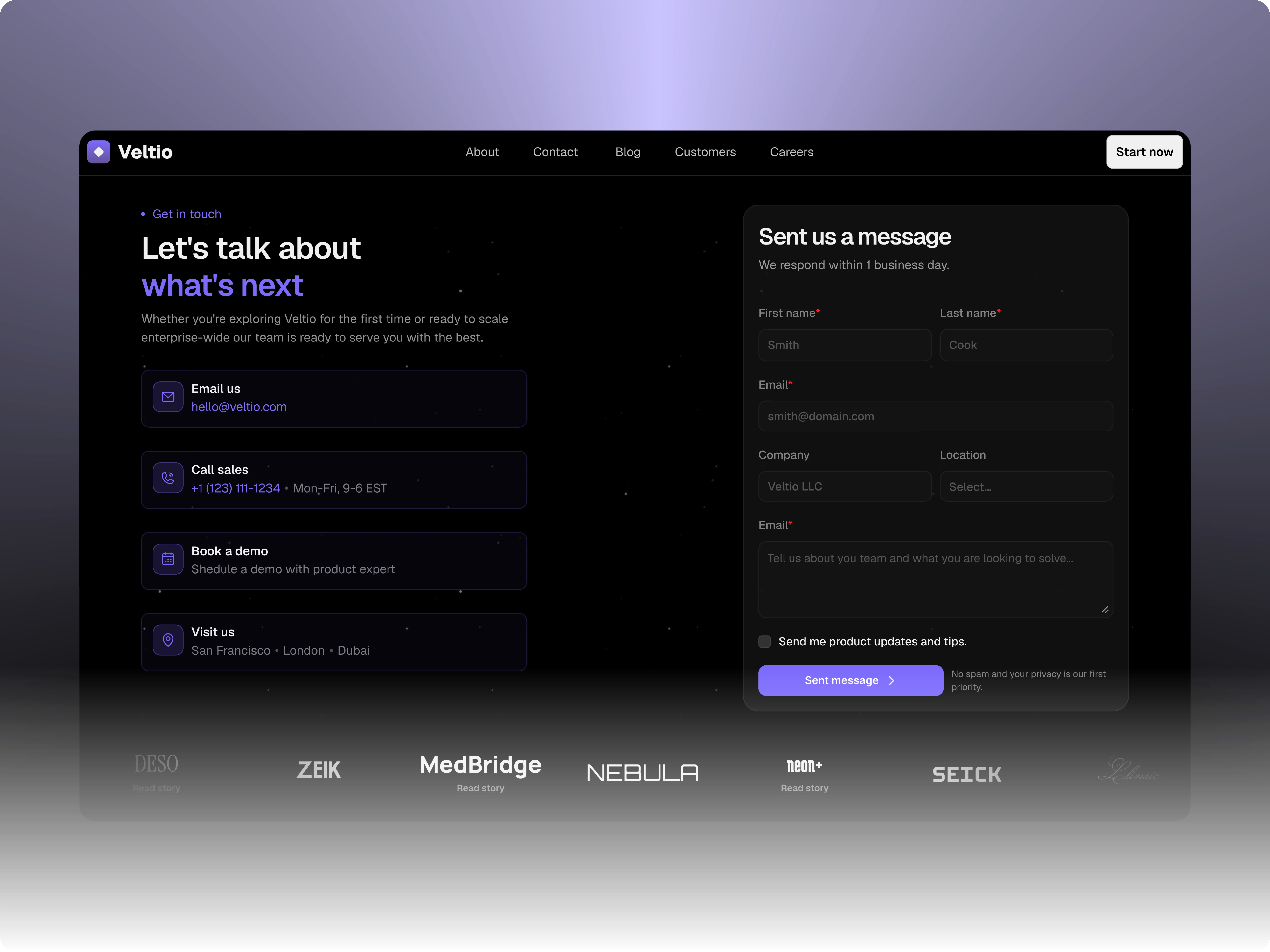Click the 'Get in touch' label
This screenshot has width=1270, height=952.
coord(187,214)
